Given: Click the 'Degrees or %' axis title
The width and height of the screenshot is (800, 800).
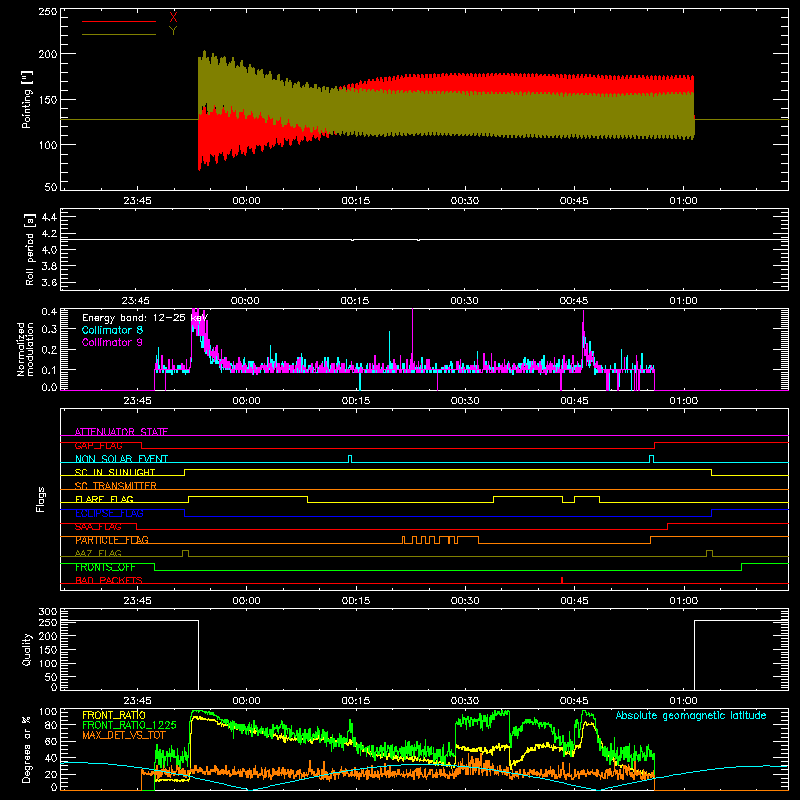Looking at the screenshot, I should point(27,749).
